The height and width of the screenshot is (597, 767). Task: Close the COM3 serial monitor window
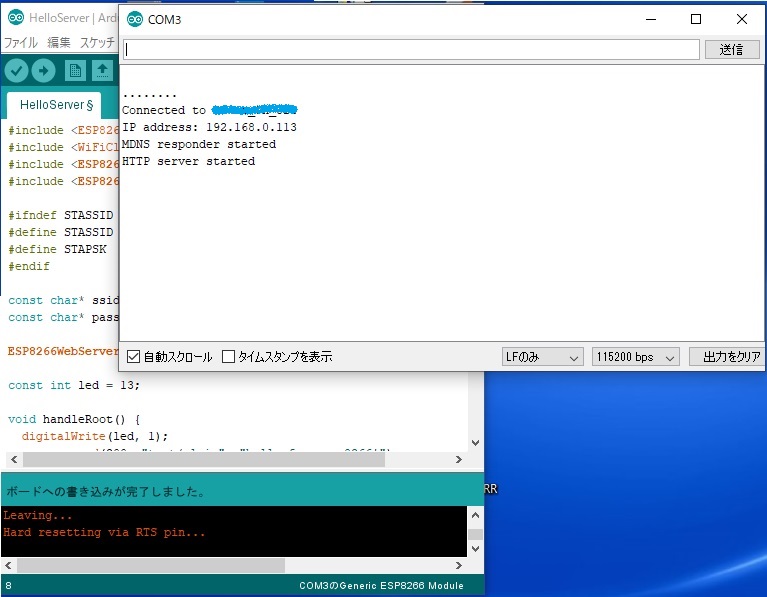coord(742,19)
